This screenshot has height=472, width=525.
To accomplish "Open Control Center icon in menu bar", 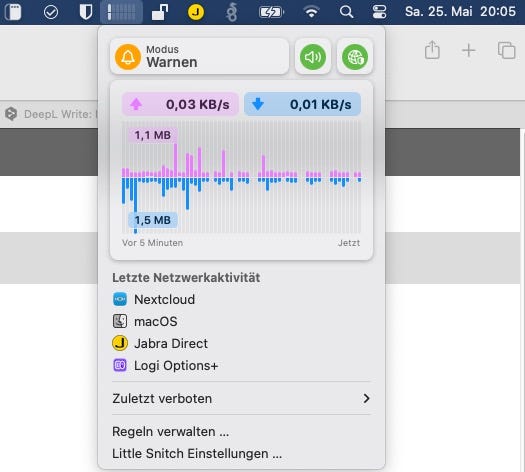I will pyautogui.click(x=379, y=12).
